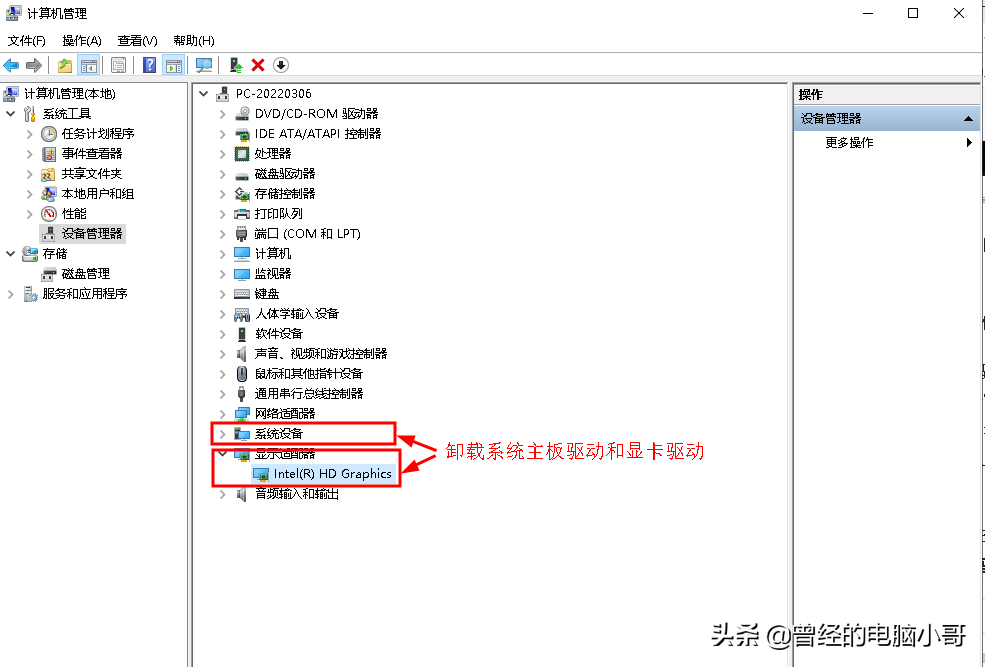Image resolution: width=985 pixels, height=667 pixels.
Task: Click the Back arrow toolbar icon
Action: tap(11, 65)
